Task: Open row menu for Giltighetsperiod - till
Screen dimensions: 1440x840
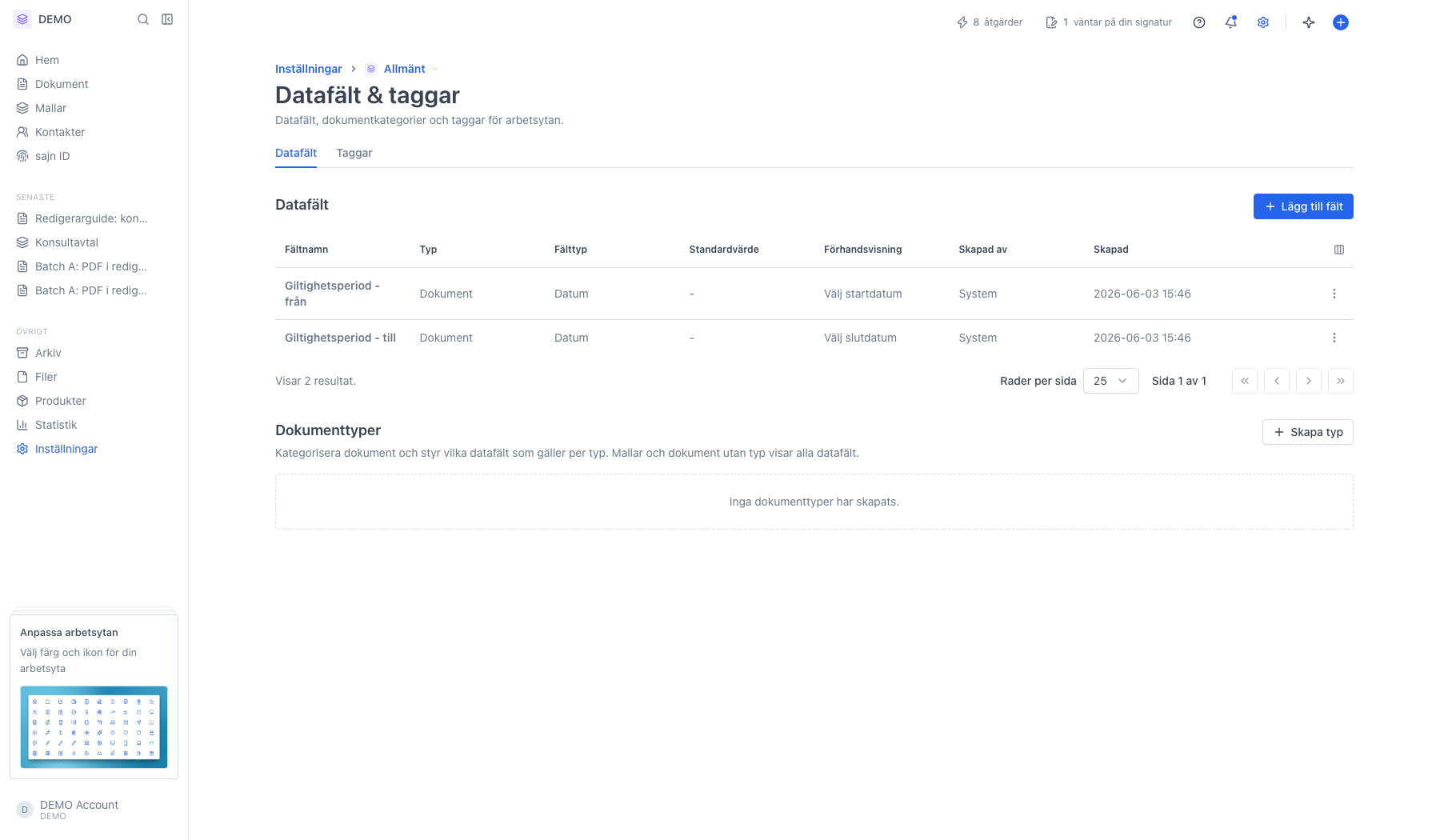Action: (1334, 338)
